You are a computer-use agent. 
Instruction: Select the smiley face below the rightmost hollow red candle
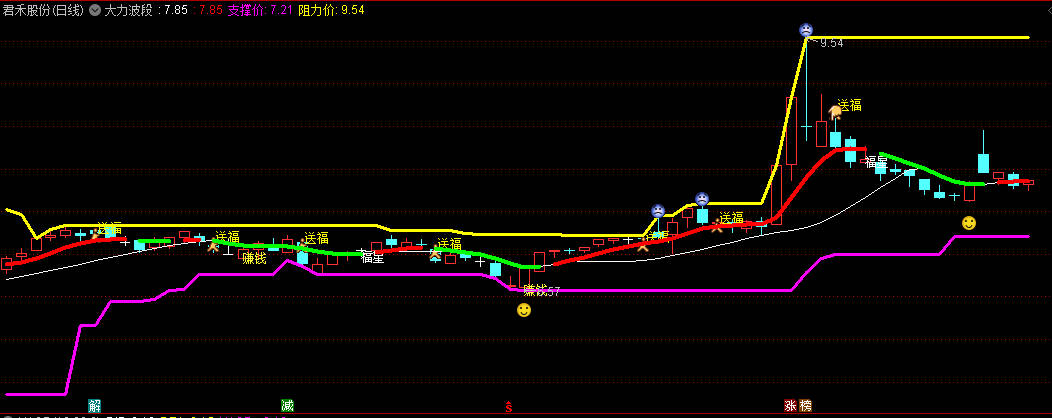coord(969,223)
